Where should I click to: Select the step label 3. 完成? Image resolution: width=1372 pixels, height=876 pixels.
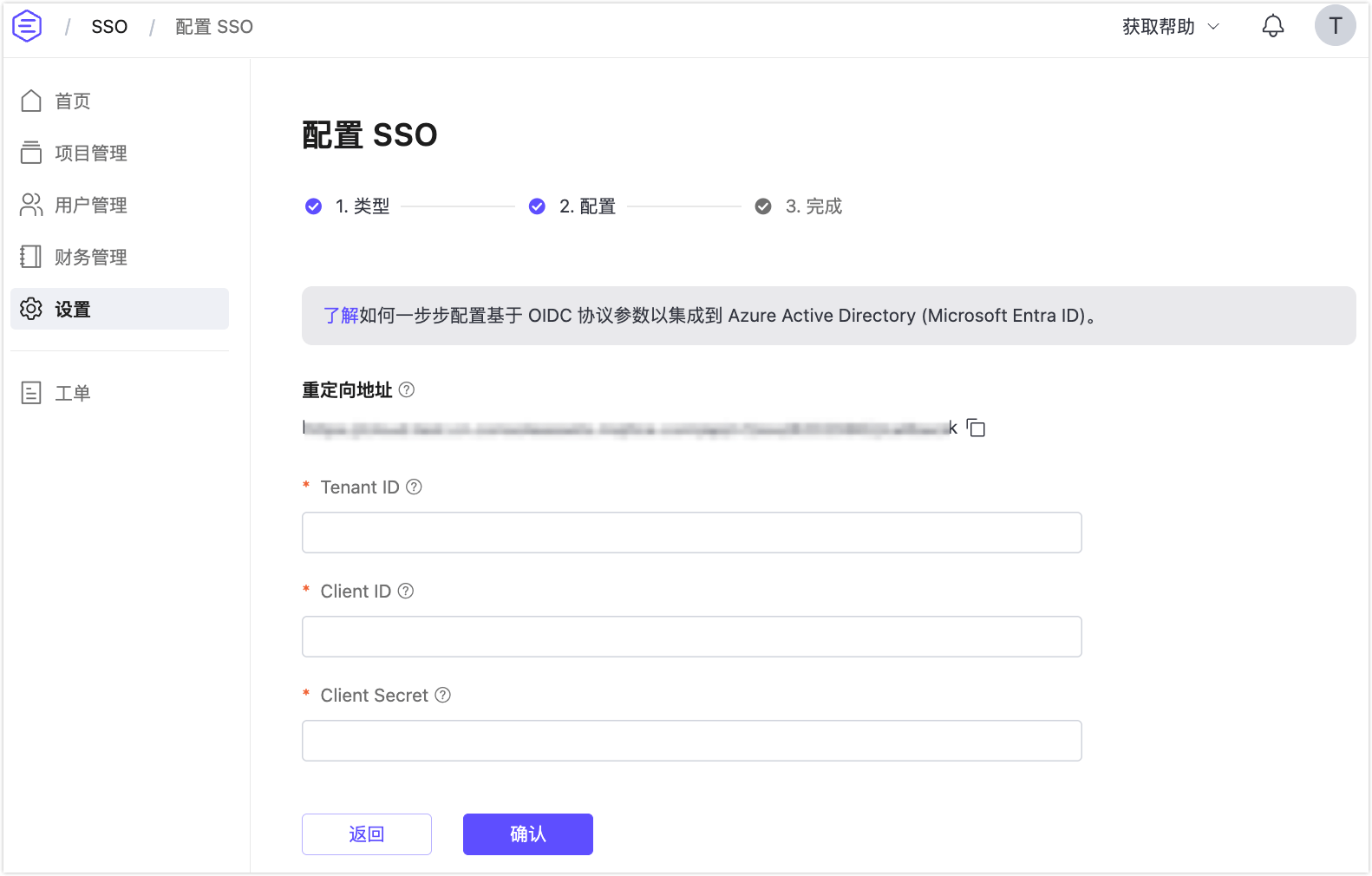[x=813, y=206]
